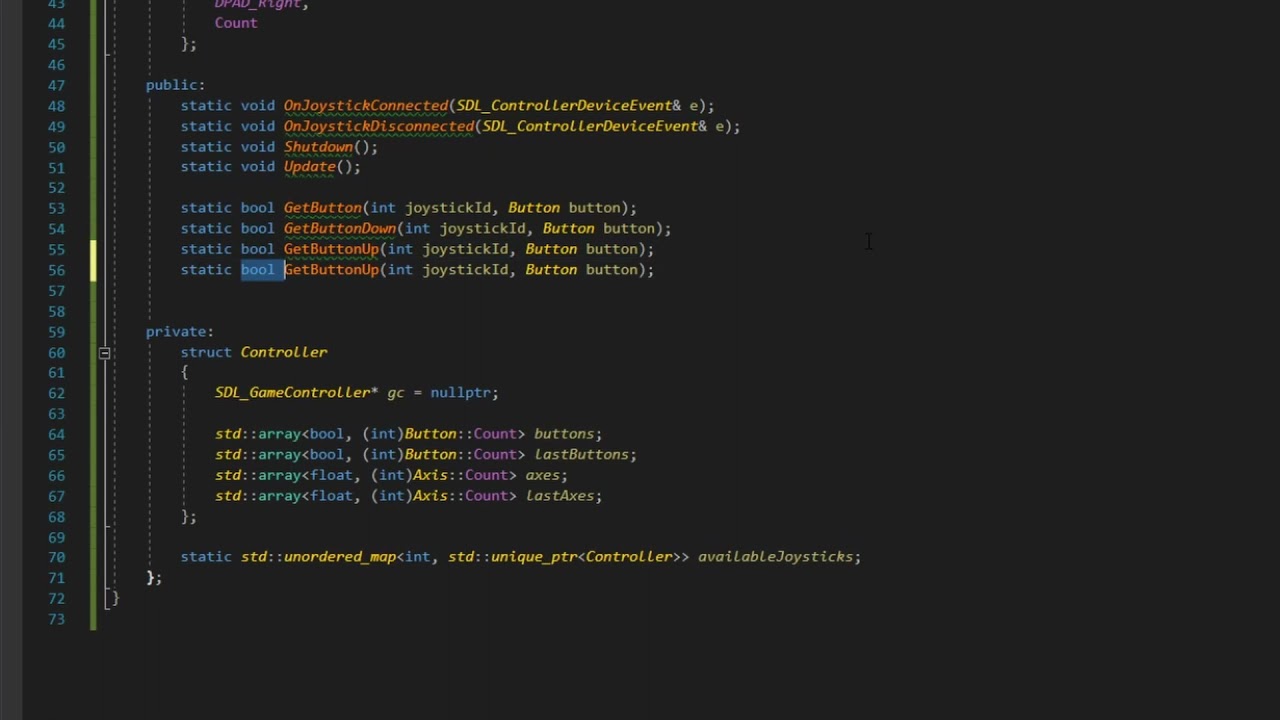Click the Count enum value on line 44
This screenshot has width=1280, height=720.
point(236,23)
